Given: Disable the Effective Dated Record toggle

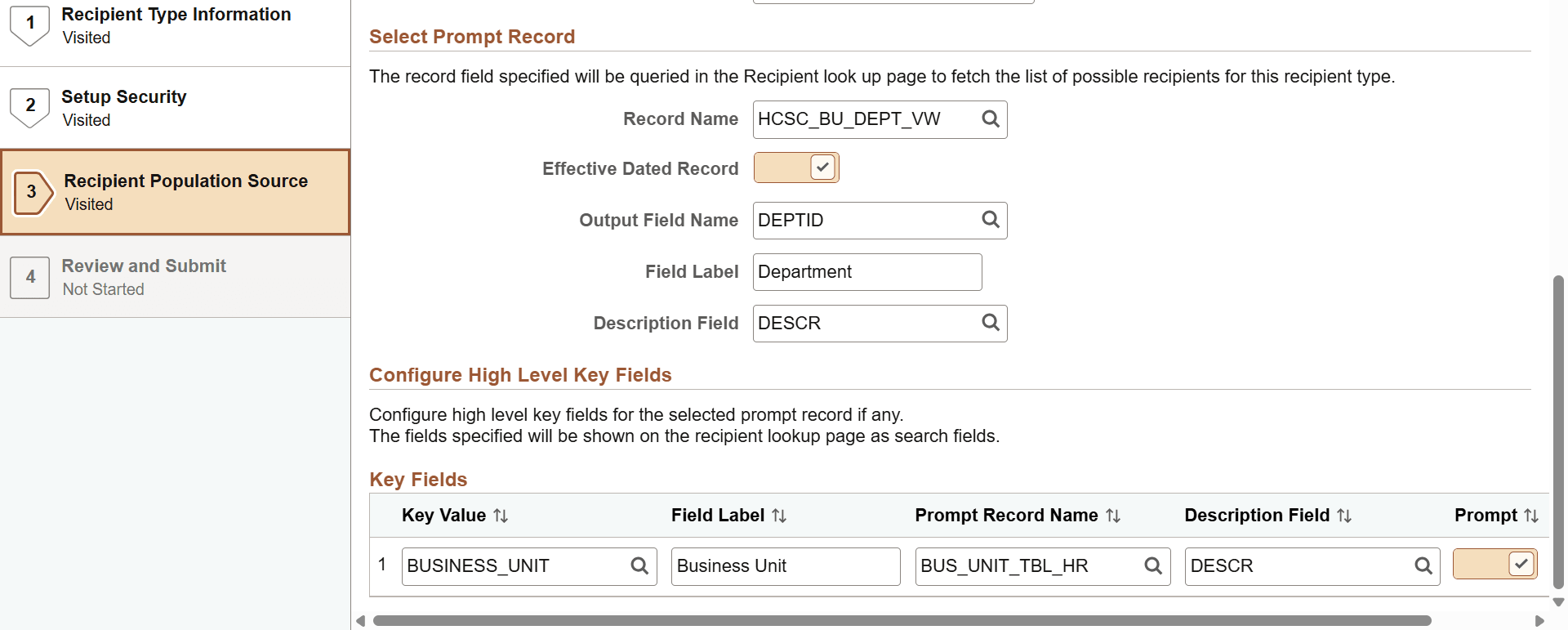Looking at the screenshot, I should pyautogui.click(x=796, y=167).
